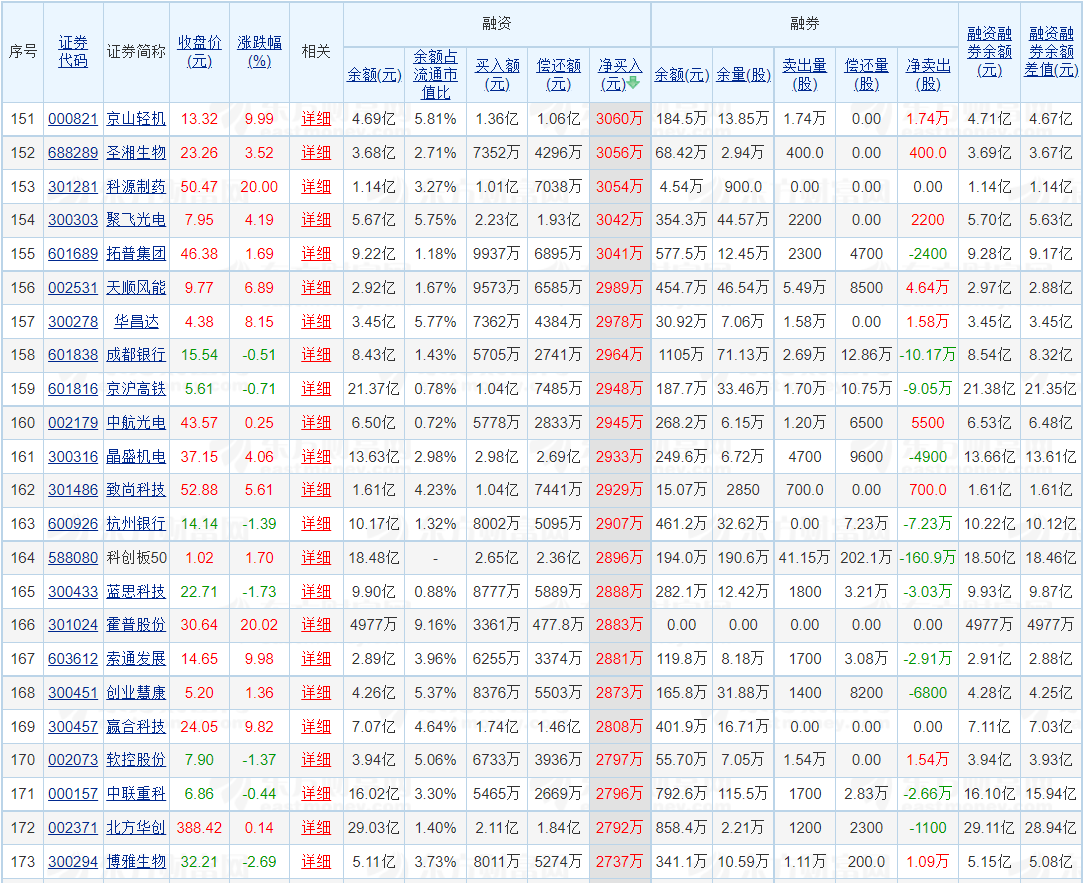1087x883 pixels.
Task: Open stock code 000821 link
Action: coord(73,119)
